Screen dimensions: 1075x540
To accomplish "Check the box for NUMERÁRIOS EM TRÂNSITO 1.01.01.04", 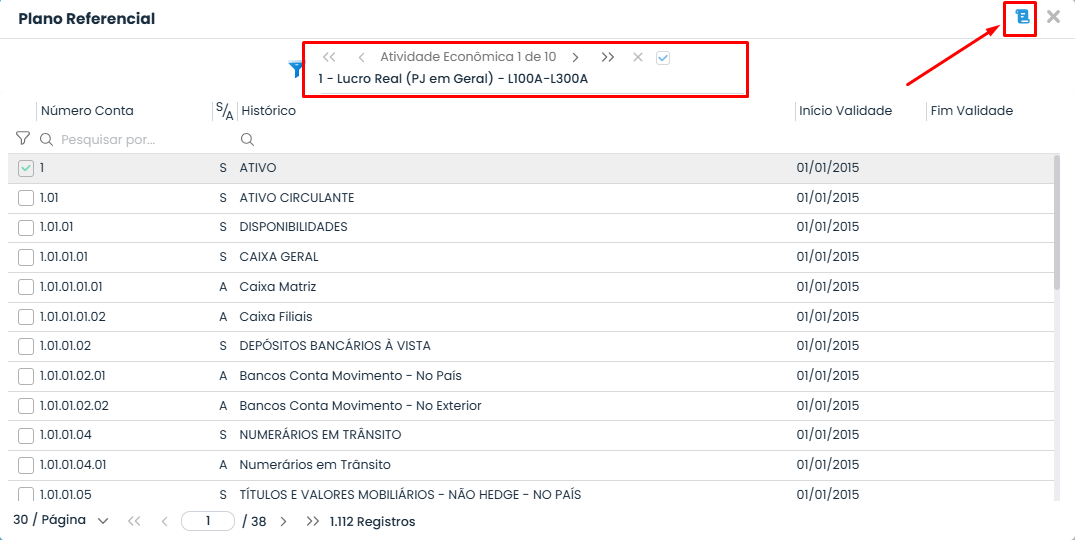I will click(25, 435).
